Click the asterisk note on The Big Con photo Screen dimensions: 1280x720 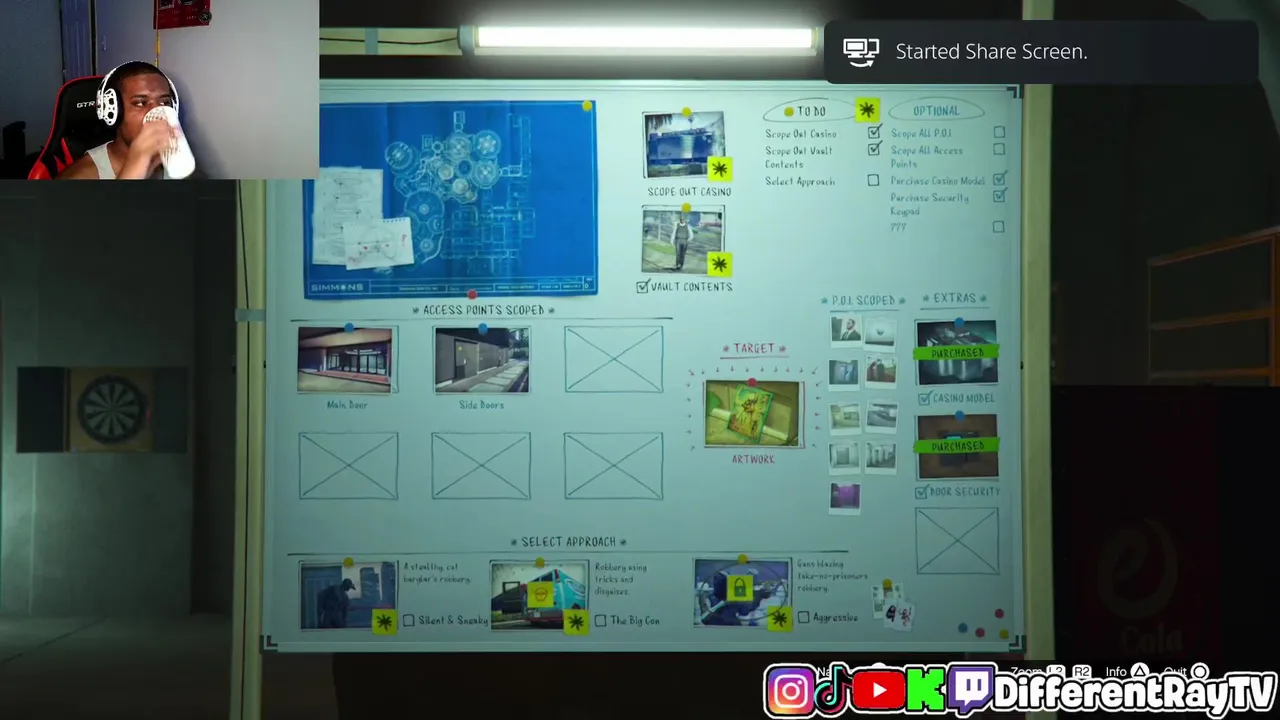(x=575, y=622)
